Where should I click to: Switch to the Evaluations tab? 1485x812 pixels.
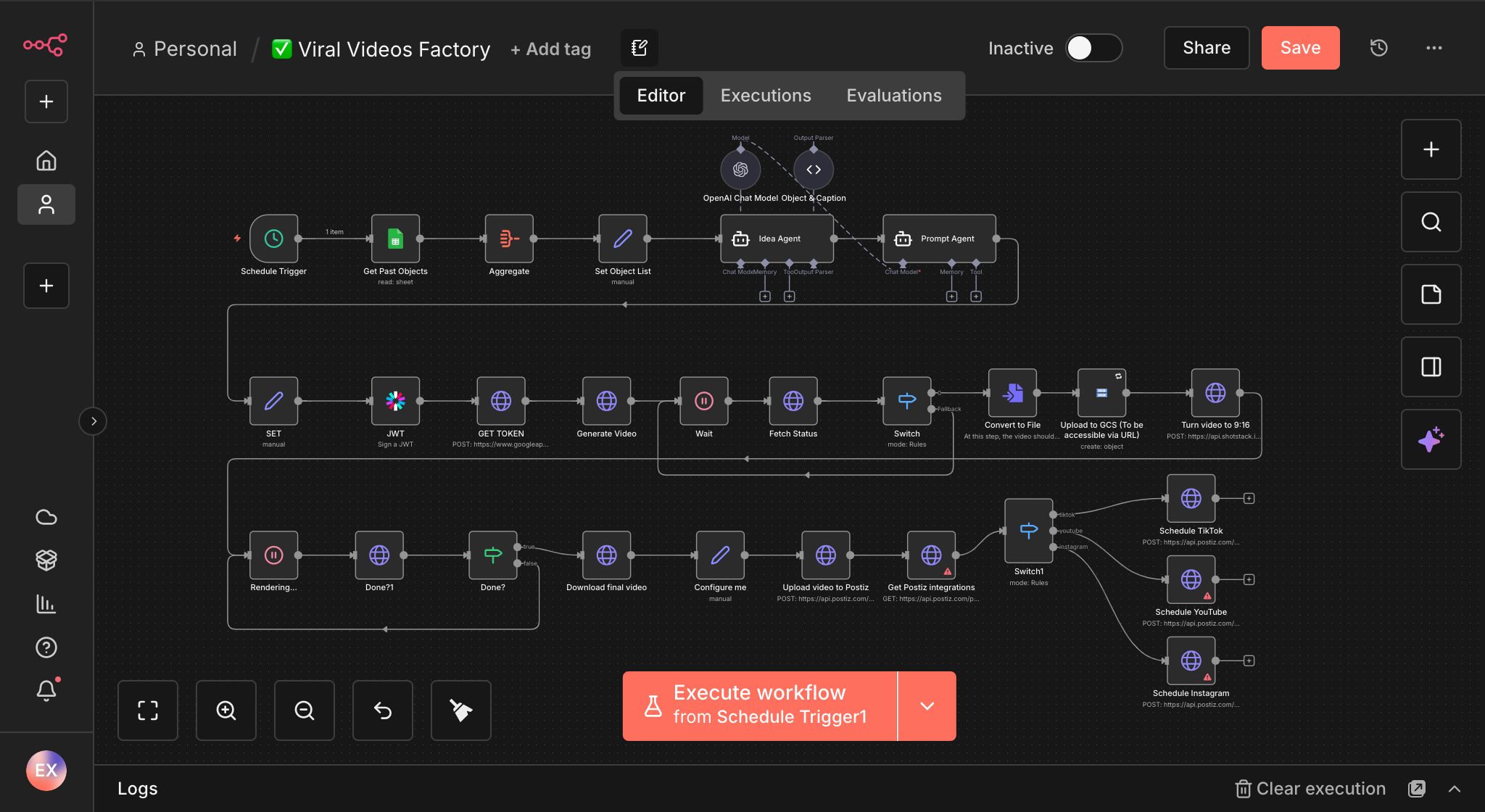coord(894,96)
